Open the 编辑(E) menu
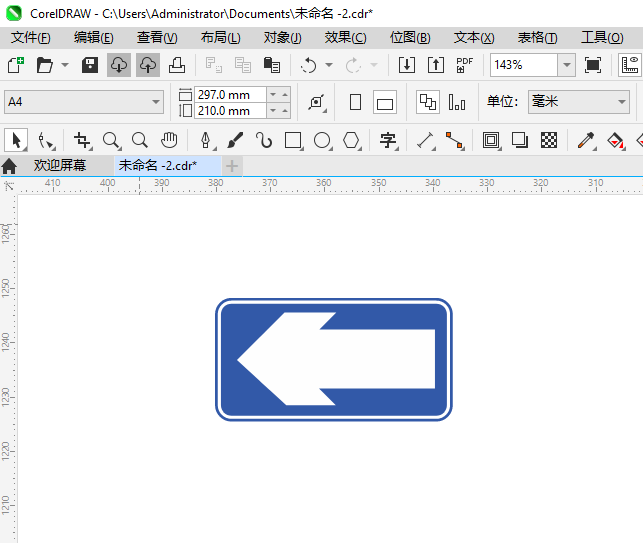Viewport: 643px width, 543px height. (93, 38)
